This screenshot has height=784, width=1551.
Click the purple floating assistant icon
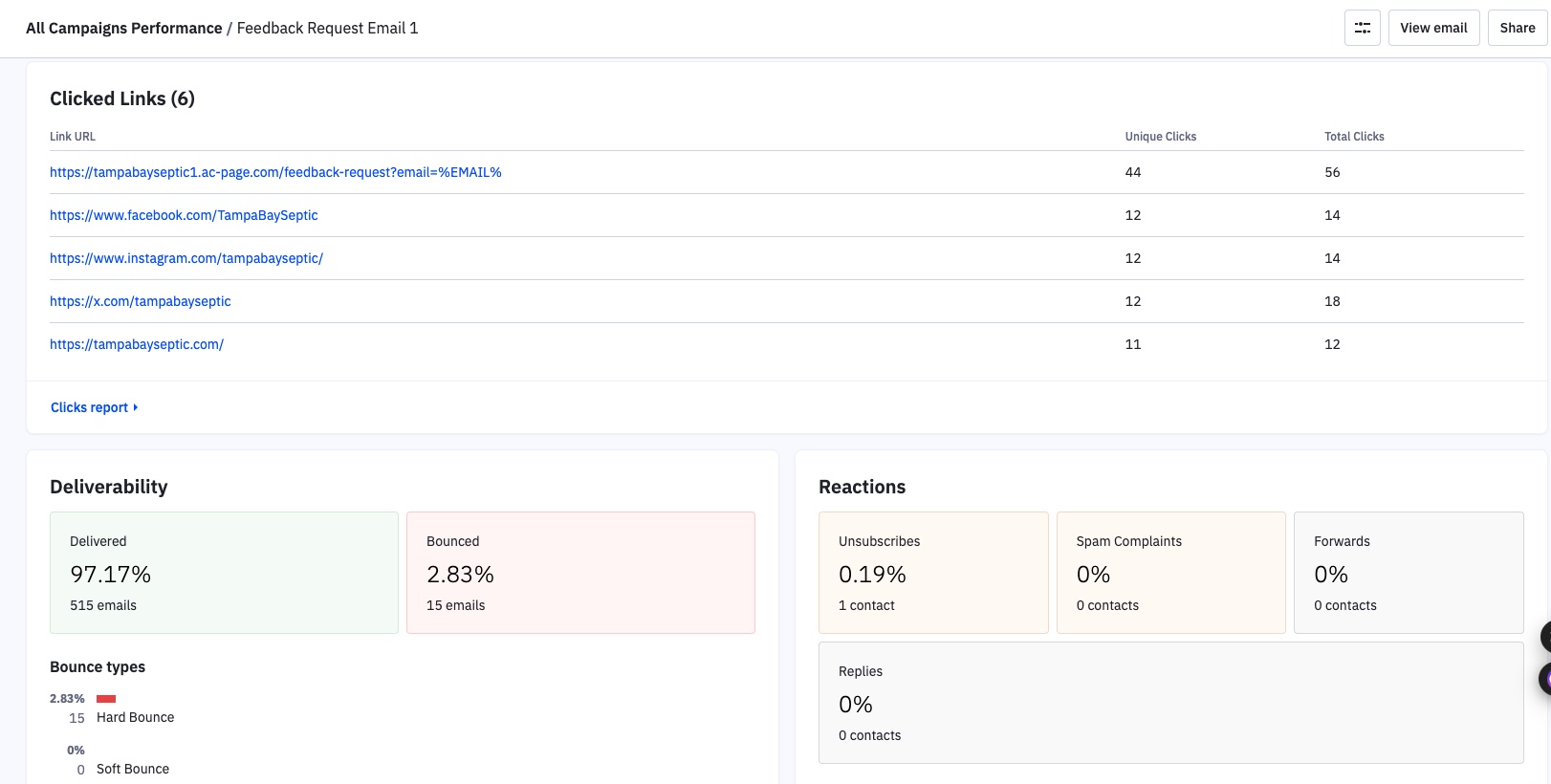click(1544, 679)
